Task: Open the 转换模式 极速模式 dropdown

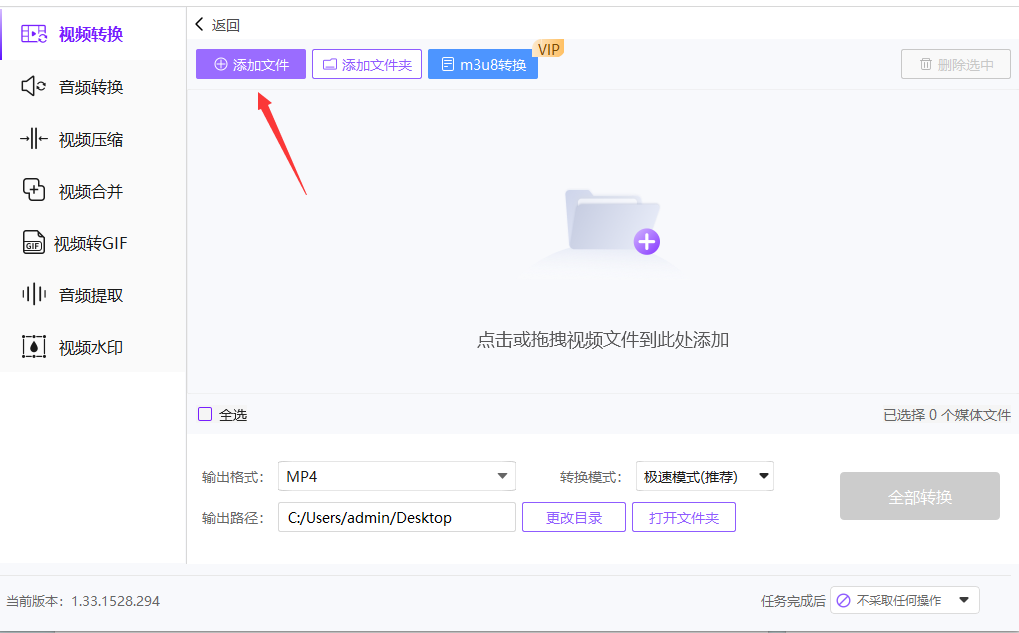Action: tap(704, 476)
